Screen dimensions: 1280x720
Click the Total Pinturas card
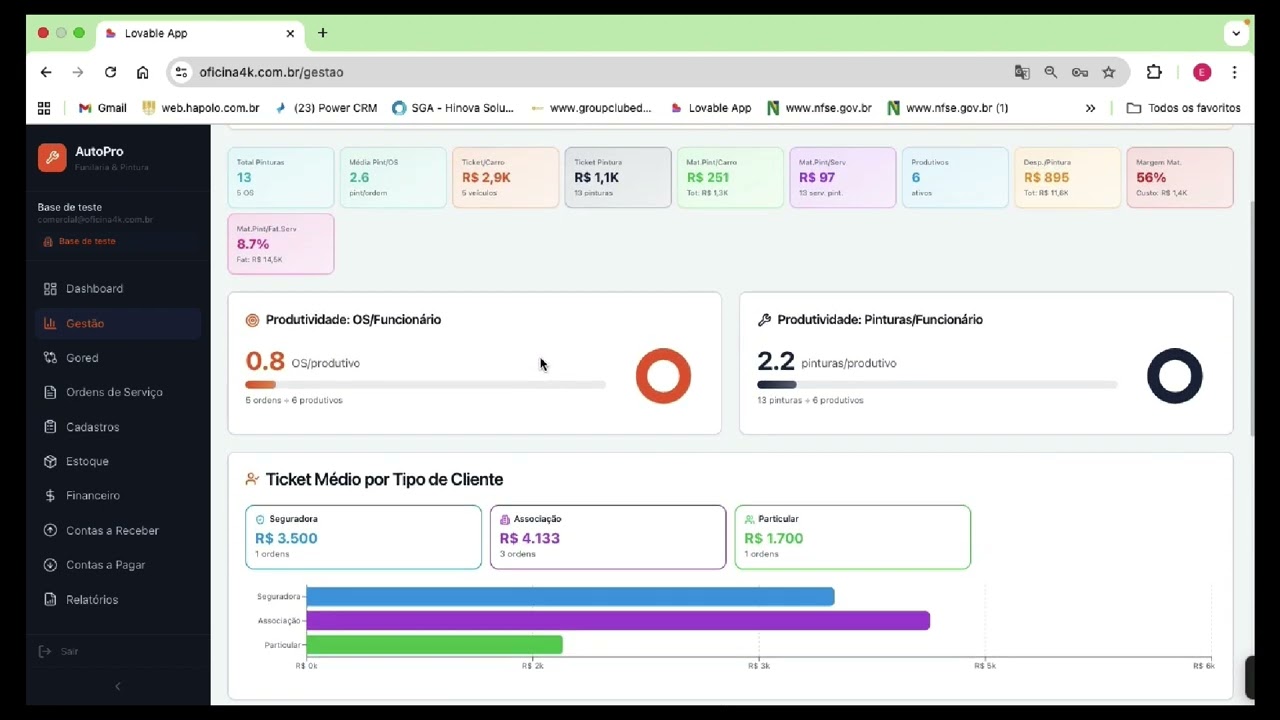[281, 177]
